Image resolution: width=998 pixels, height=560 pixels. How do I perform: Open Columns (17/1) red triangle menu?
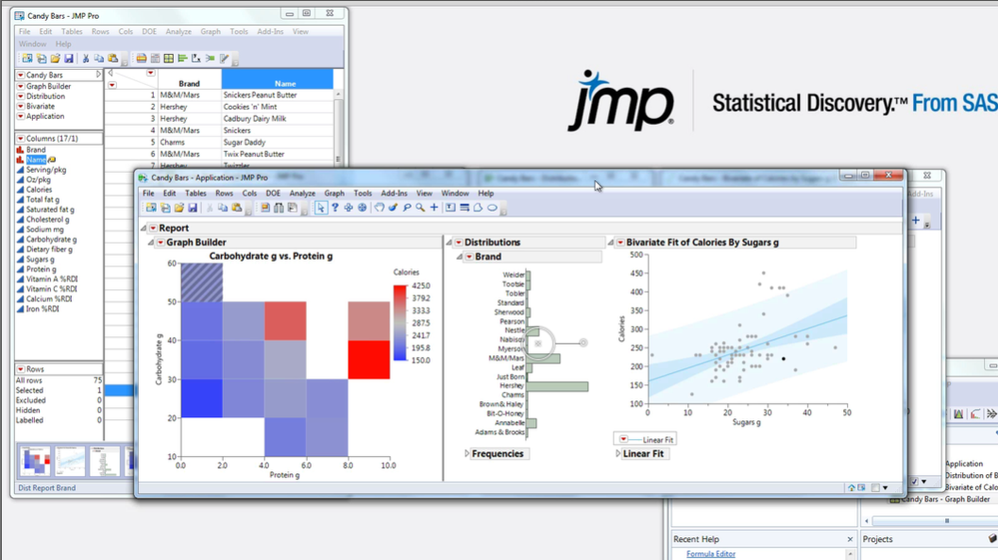(x=20, y=139)
